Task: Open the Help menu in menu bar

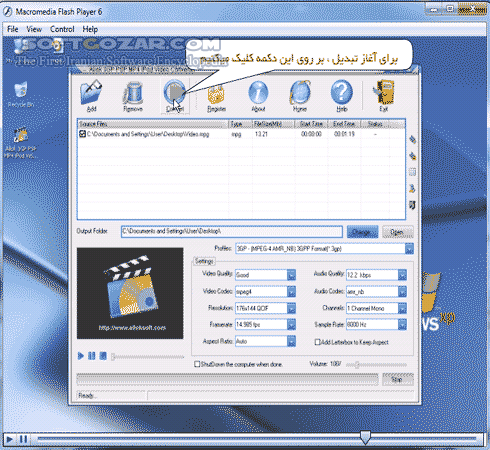Action: (90, 29)
